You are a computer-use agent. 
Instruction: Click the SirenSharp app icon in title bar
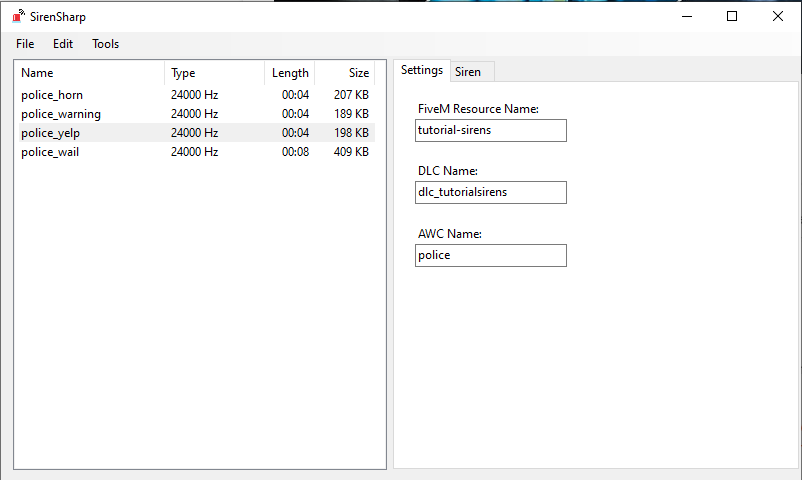tap(18, 16)
